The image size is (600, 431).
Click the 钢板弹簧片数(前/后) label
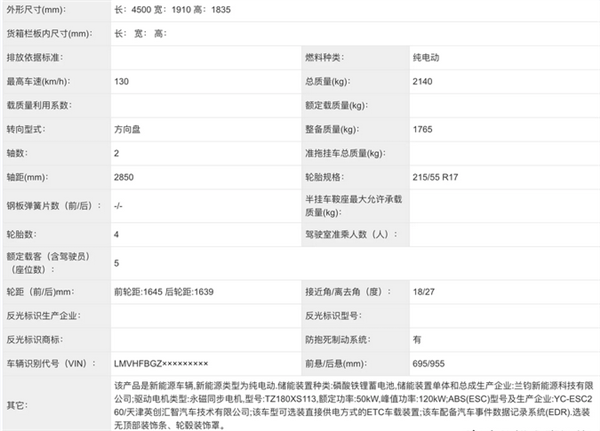54,206
